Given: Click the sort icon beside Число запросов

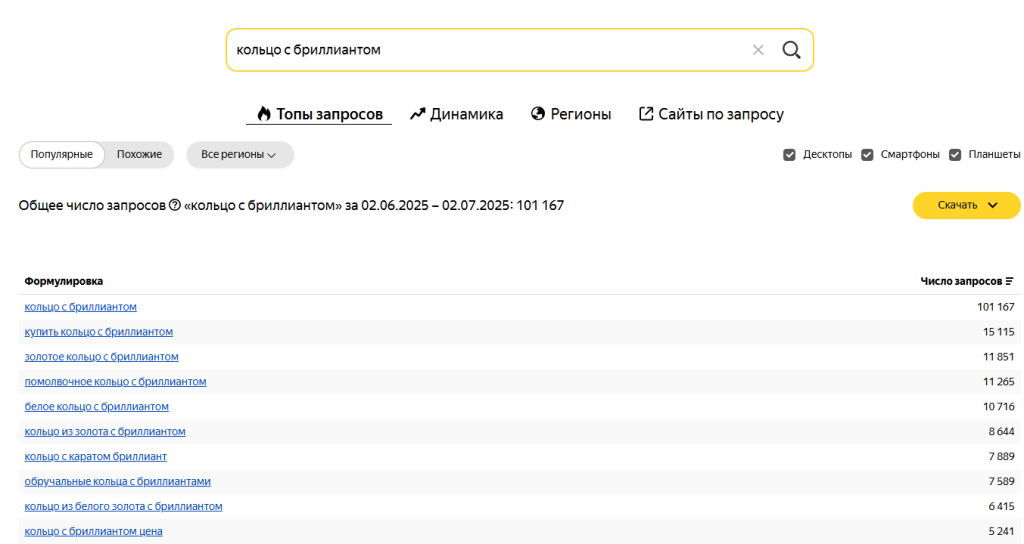Looking at the screenshot, I should tap(1010, 281).
